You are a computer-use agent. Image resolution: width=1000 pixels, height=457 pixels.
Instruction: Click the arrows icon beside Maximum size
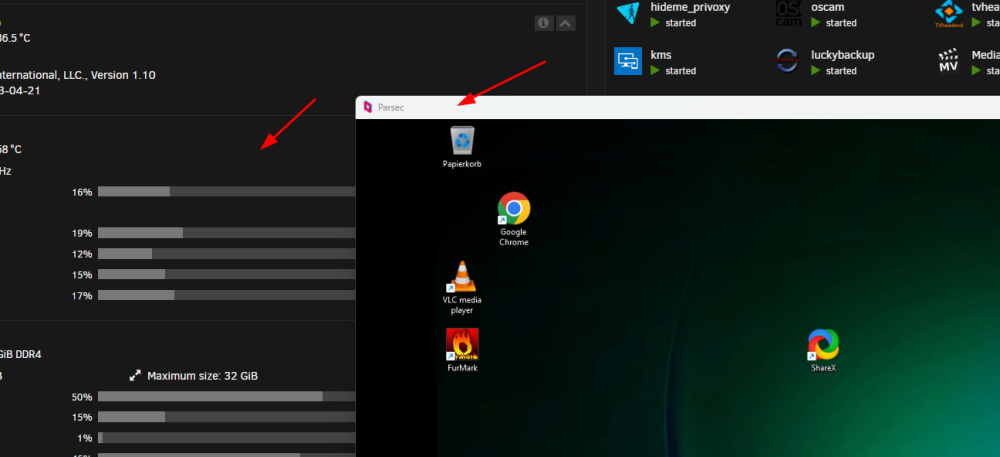[x=135, y=376]
